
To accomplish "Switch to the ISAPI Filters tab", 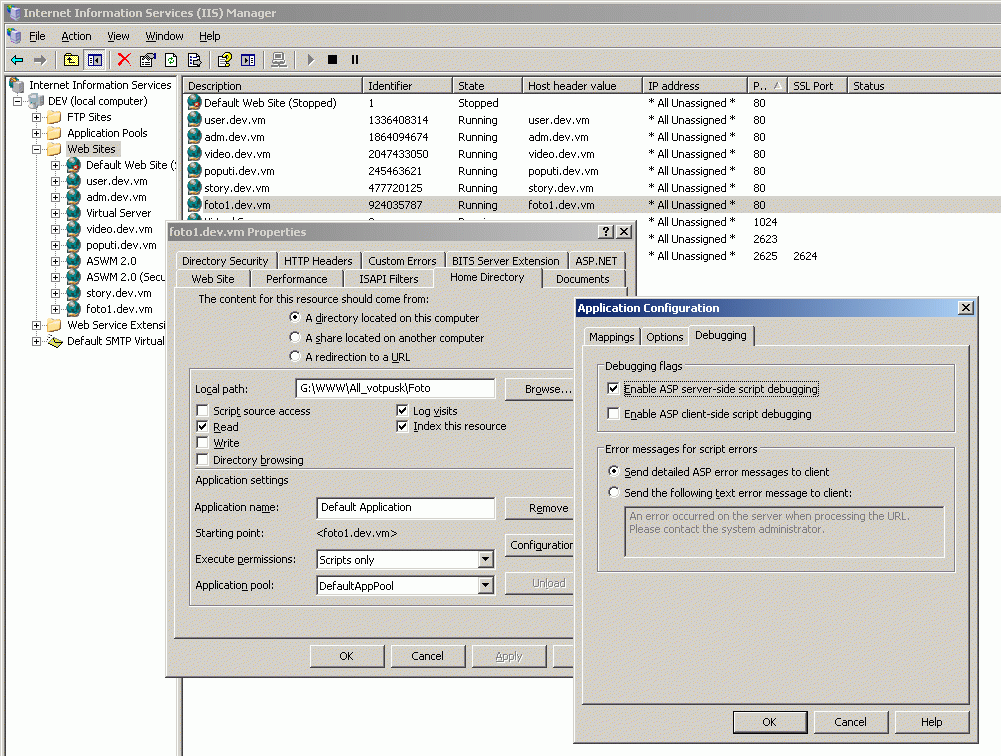I will [388, 279].
